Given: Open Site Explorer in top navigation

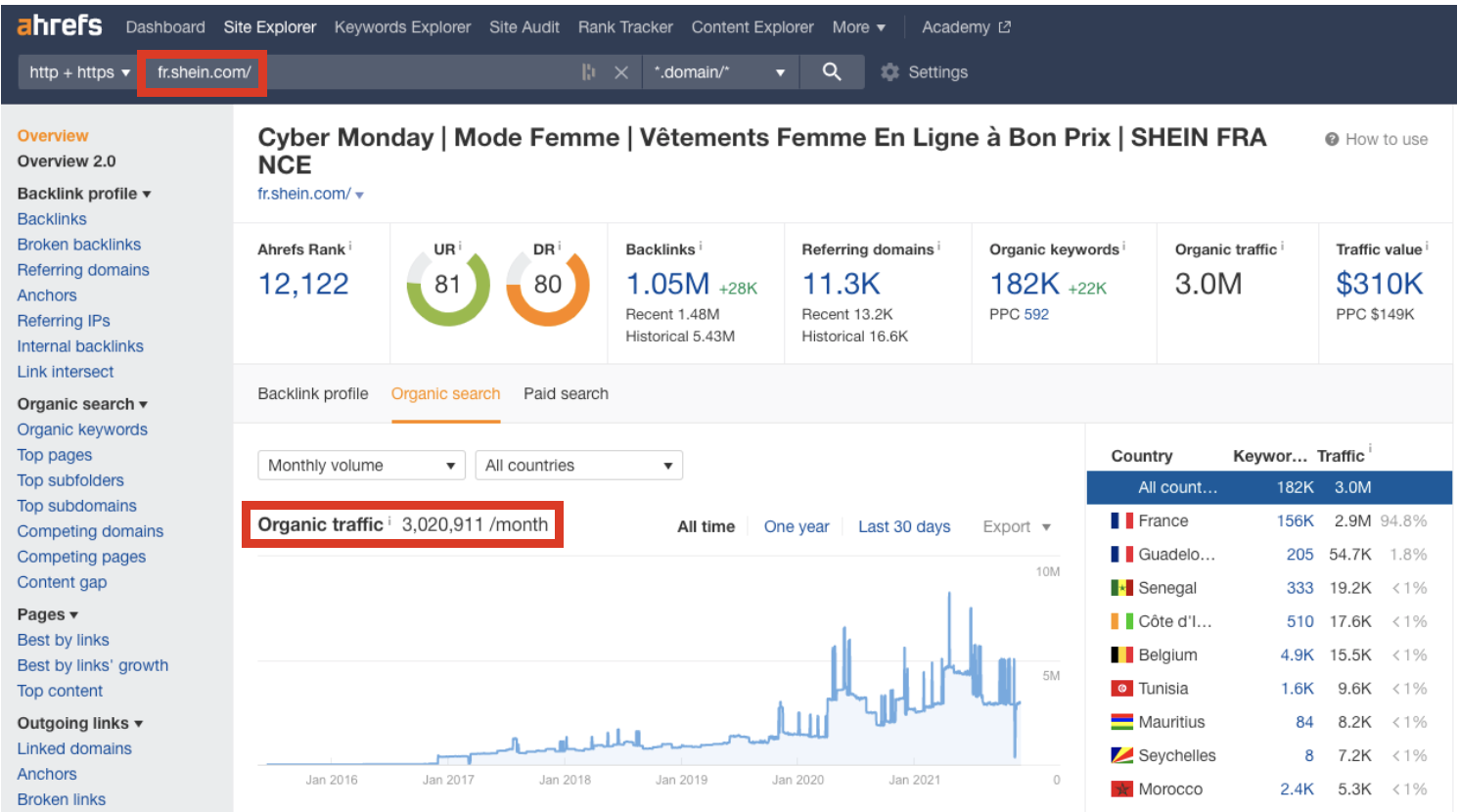Looking at the screenshot, I should coord(269,27).
